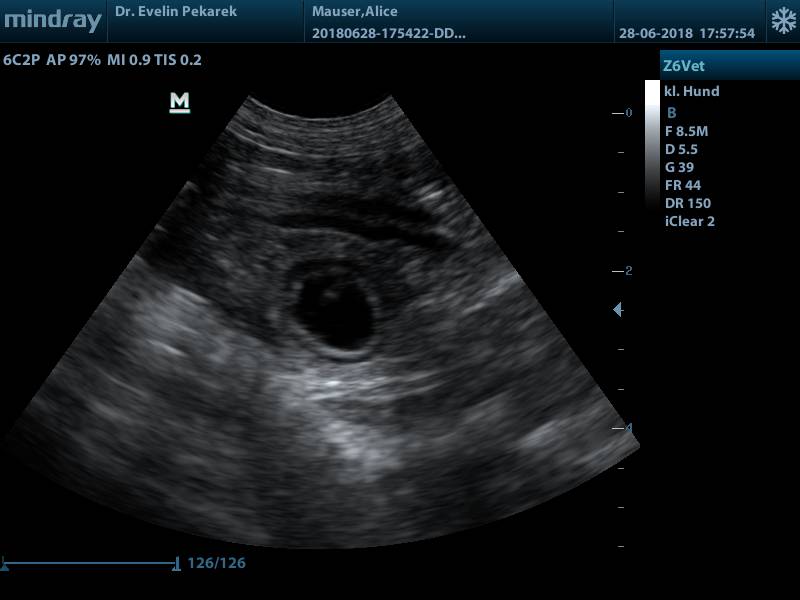Click the frequency value F 8.5M
800x600 pixels.
pos(686,131)
